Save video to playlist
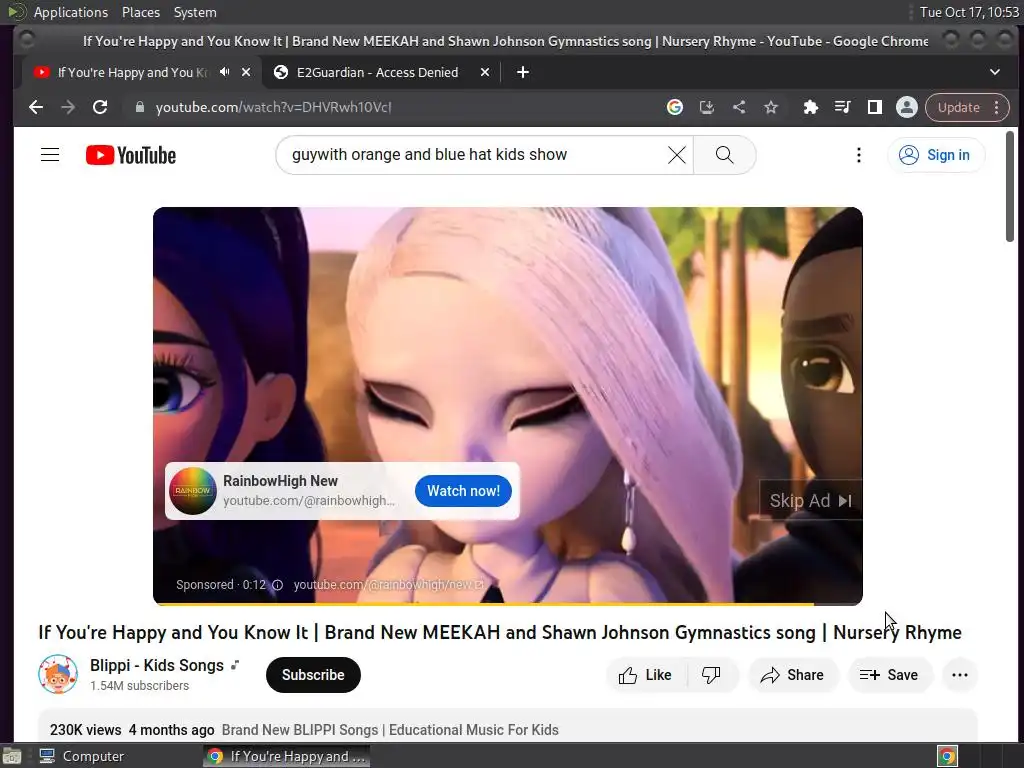Image resolution: width=1024 pixels, height=768 pixels. (x=889, y=675)
